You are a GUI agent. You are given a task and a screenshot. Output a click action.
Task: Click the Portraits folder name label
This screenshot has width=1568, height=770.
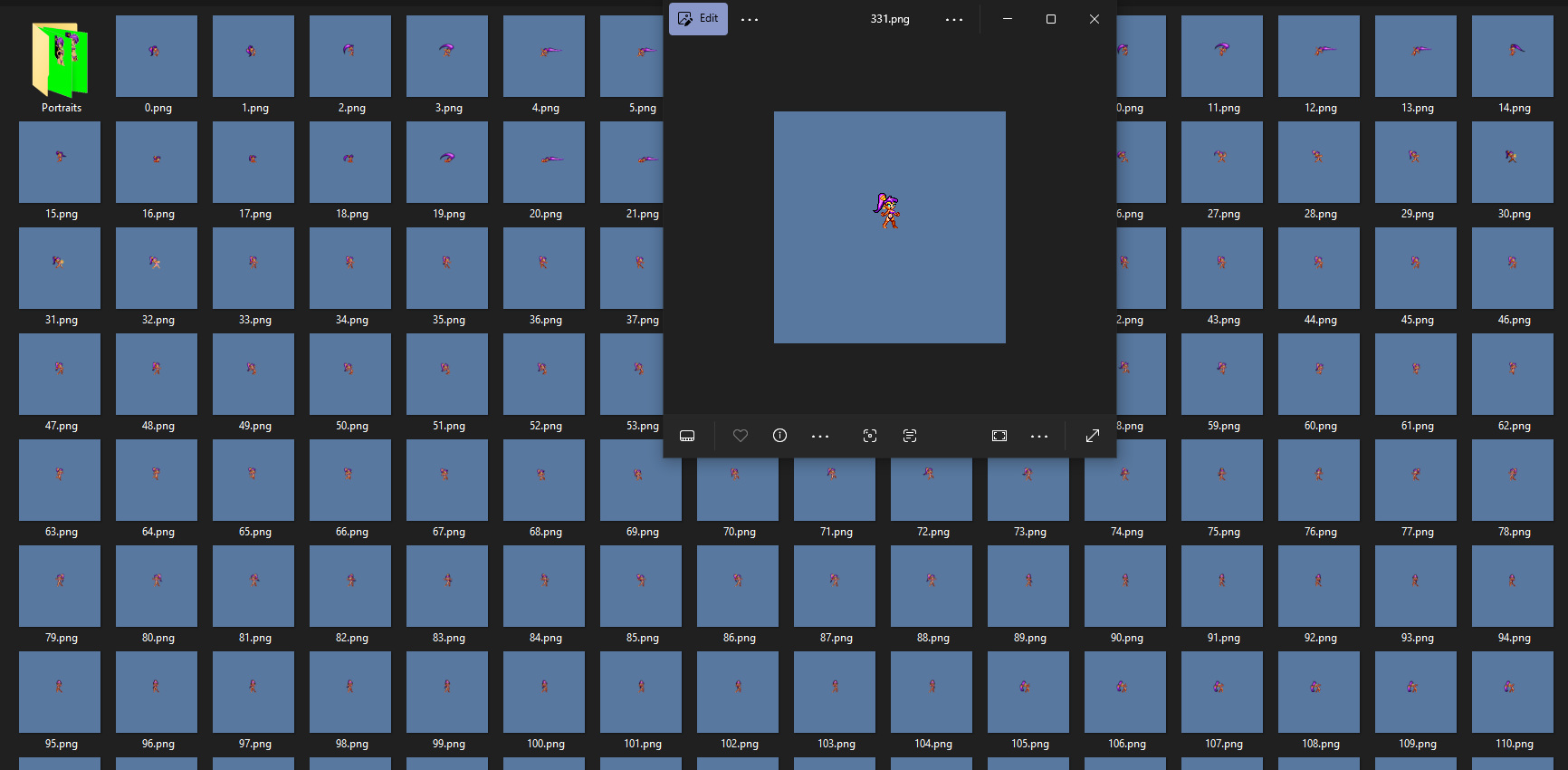point(62,108)
